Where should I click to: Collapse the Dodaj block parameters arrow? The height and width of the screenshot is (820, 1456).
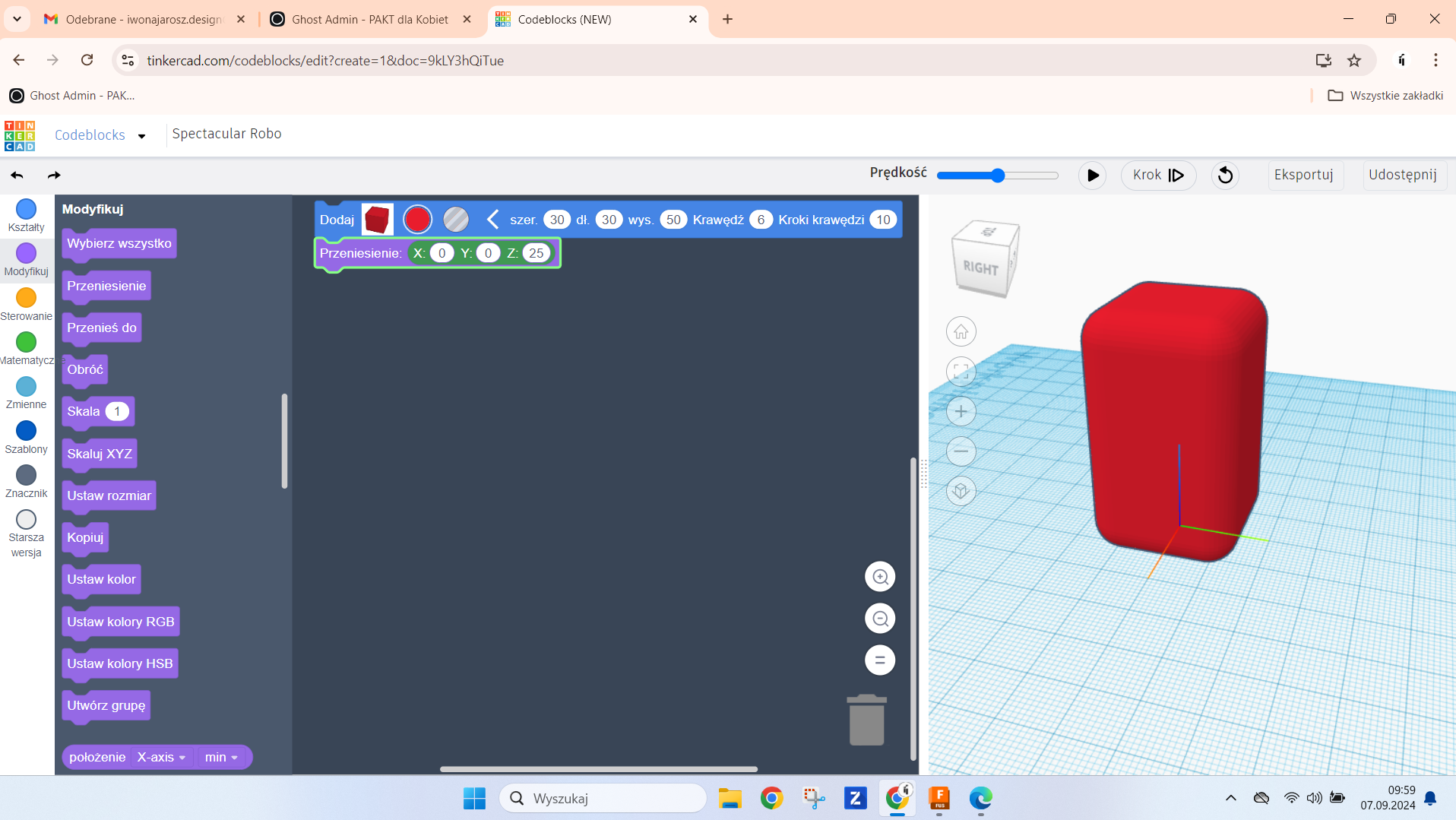[492, 220]
